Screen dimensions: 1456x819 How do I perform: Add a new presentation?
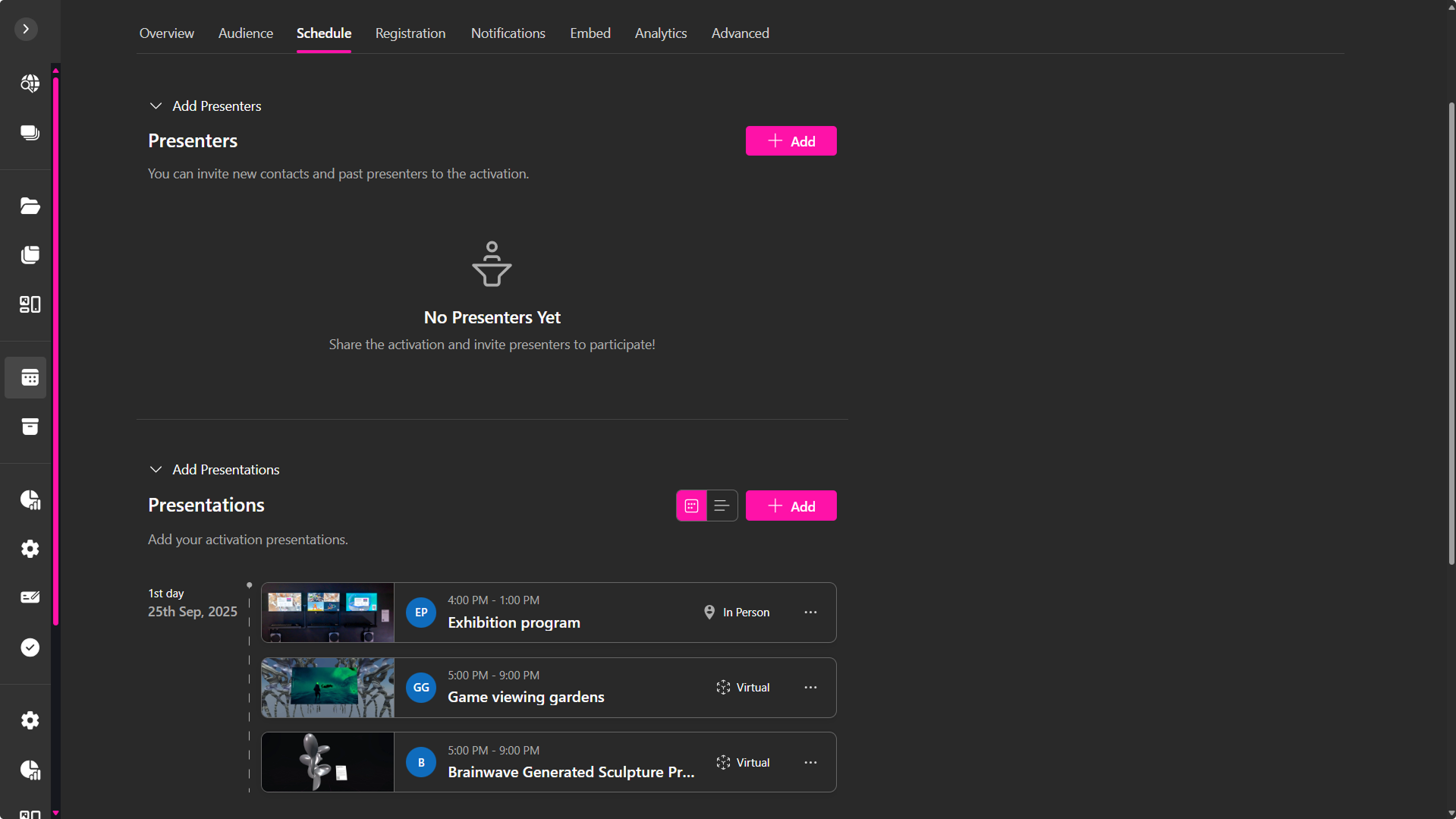click(x=791, y=506)
